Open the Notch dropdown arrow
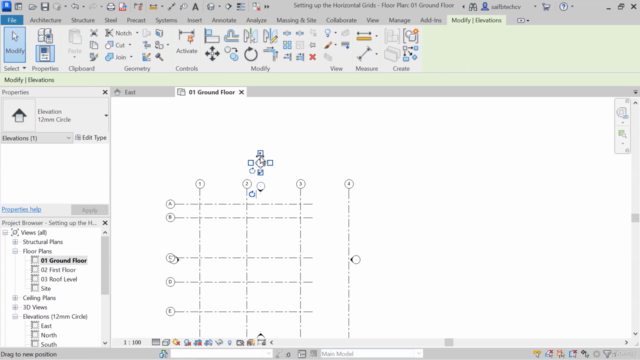 (x=137, y=33)
